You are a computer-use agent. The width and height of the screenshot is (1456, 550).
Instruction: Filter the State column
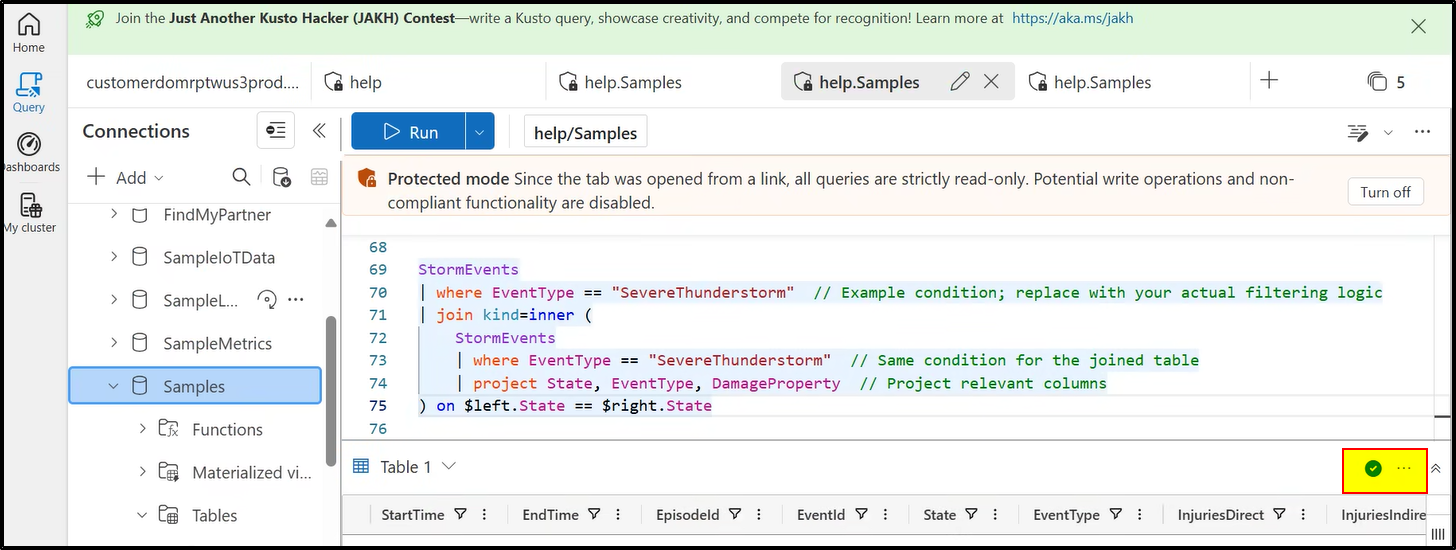971,514
